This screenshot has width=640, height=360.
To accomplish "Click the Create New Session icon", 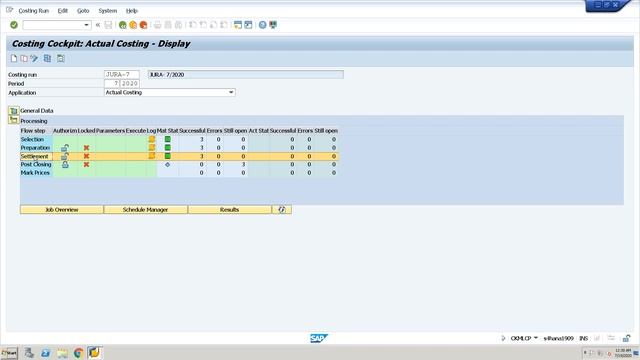I will [238, 25].
